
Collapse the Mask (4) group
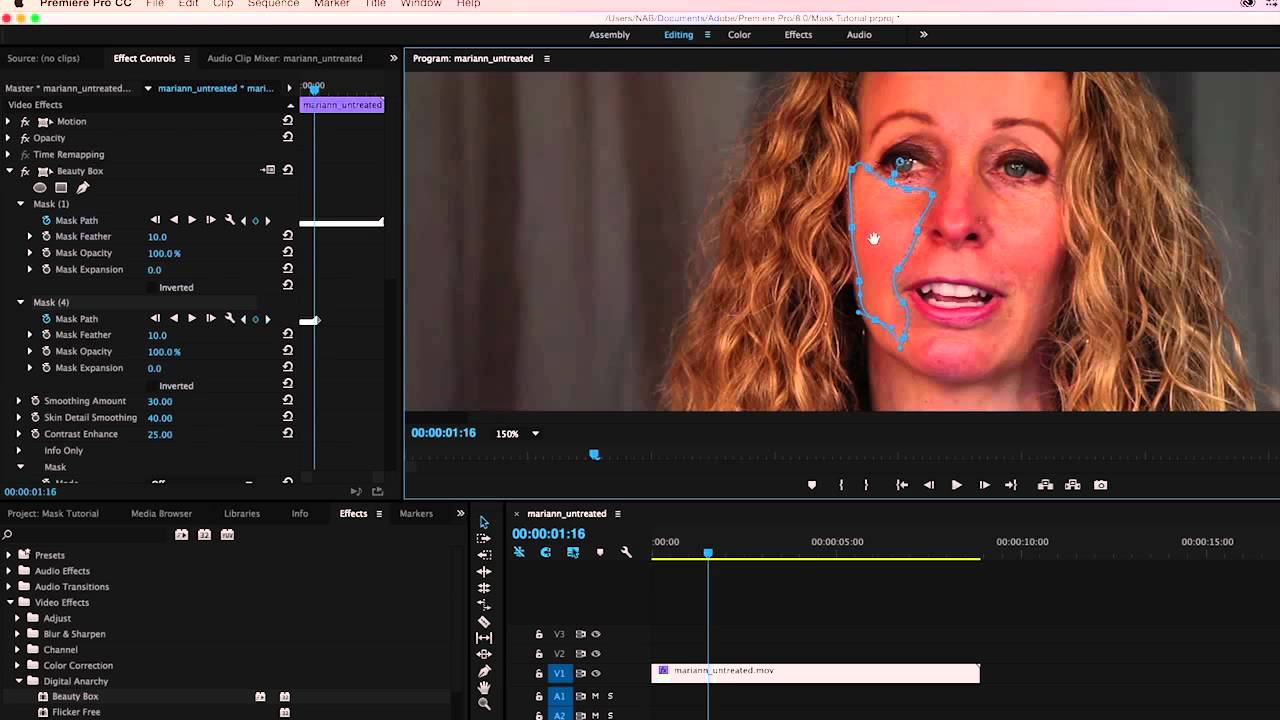tap(20, 302)
